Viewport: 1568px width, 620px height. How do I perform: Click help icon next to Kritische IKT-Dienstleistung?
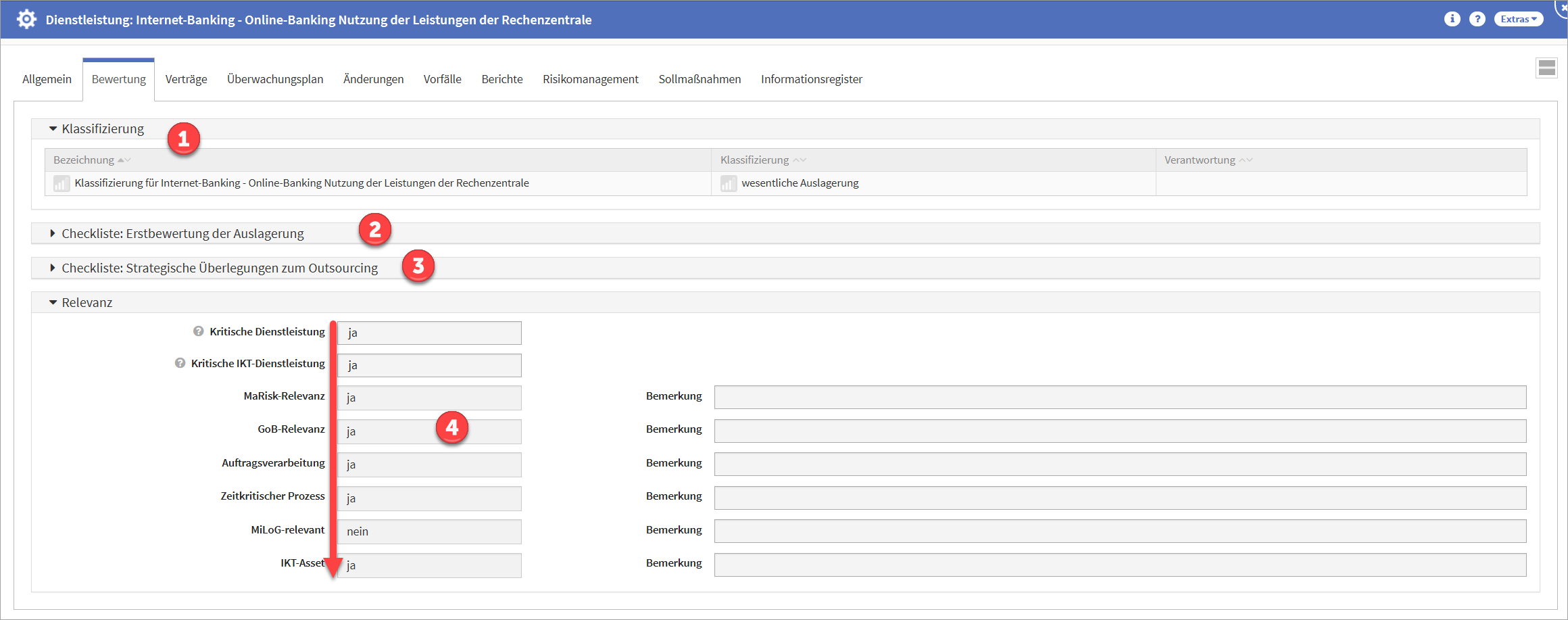tap(180, 363)
